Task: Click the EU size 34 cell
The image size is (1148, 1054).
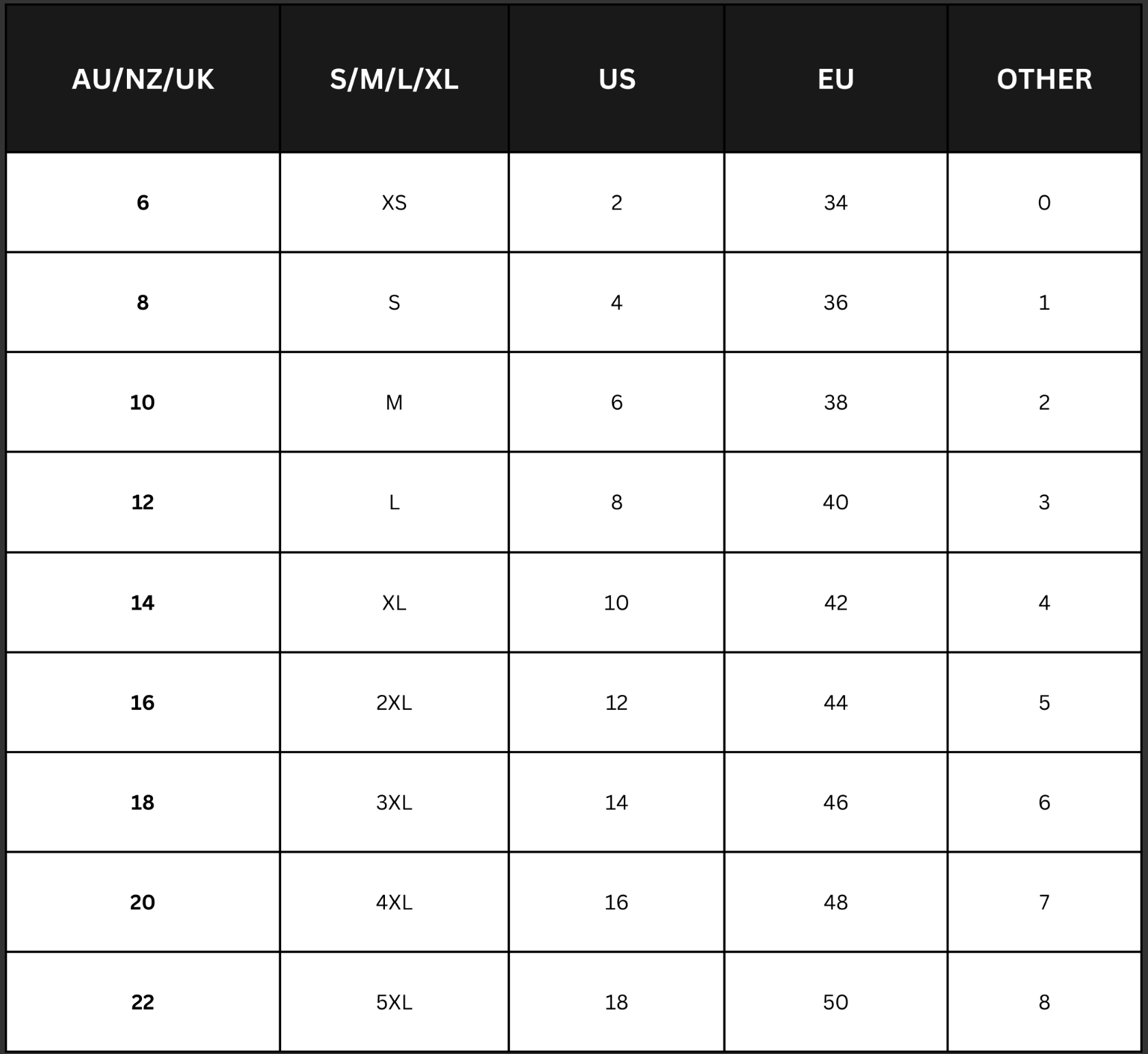Action: pyautogui.click(x=835, y=203)
